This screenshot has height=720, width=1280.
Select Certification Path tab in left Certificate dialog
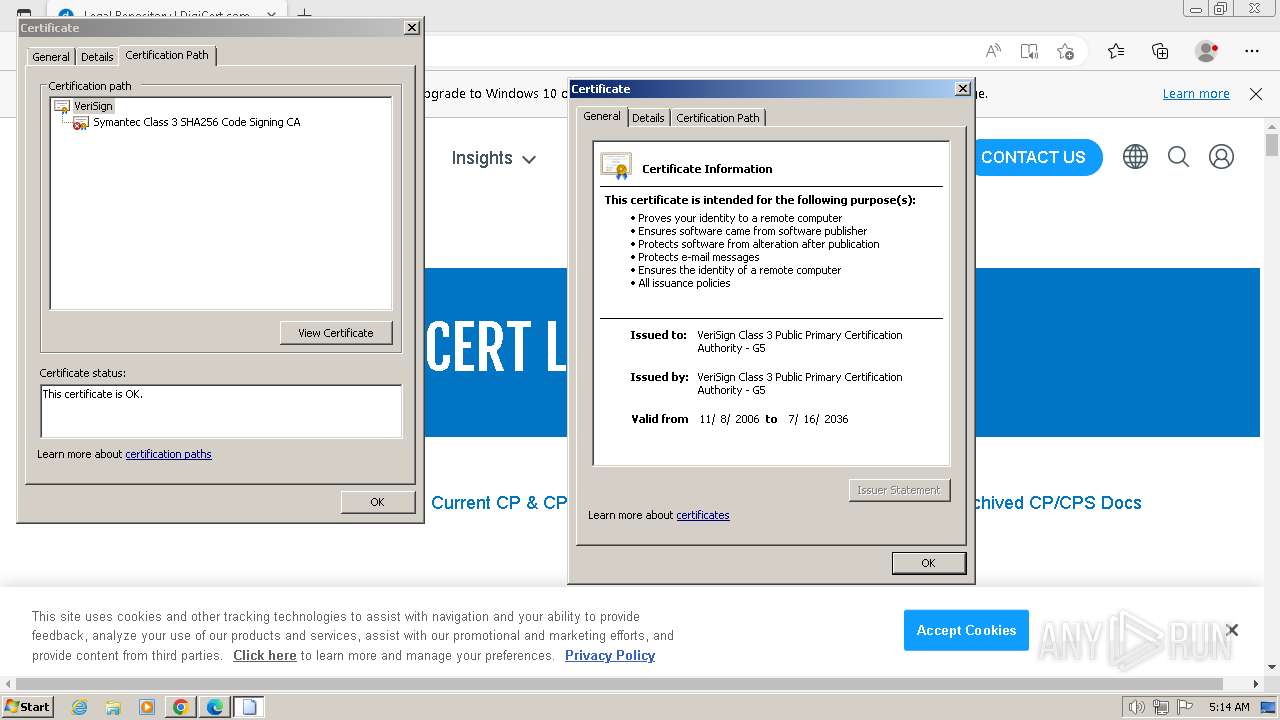pos(167,55)
